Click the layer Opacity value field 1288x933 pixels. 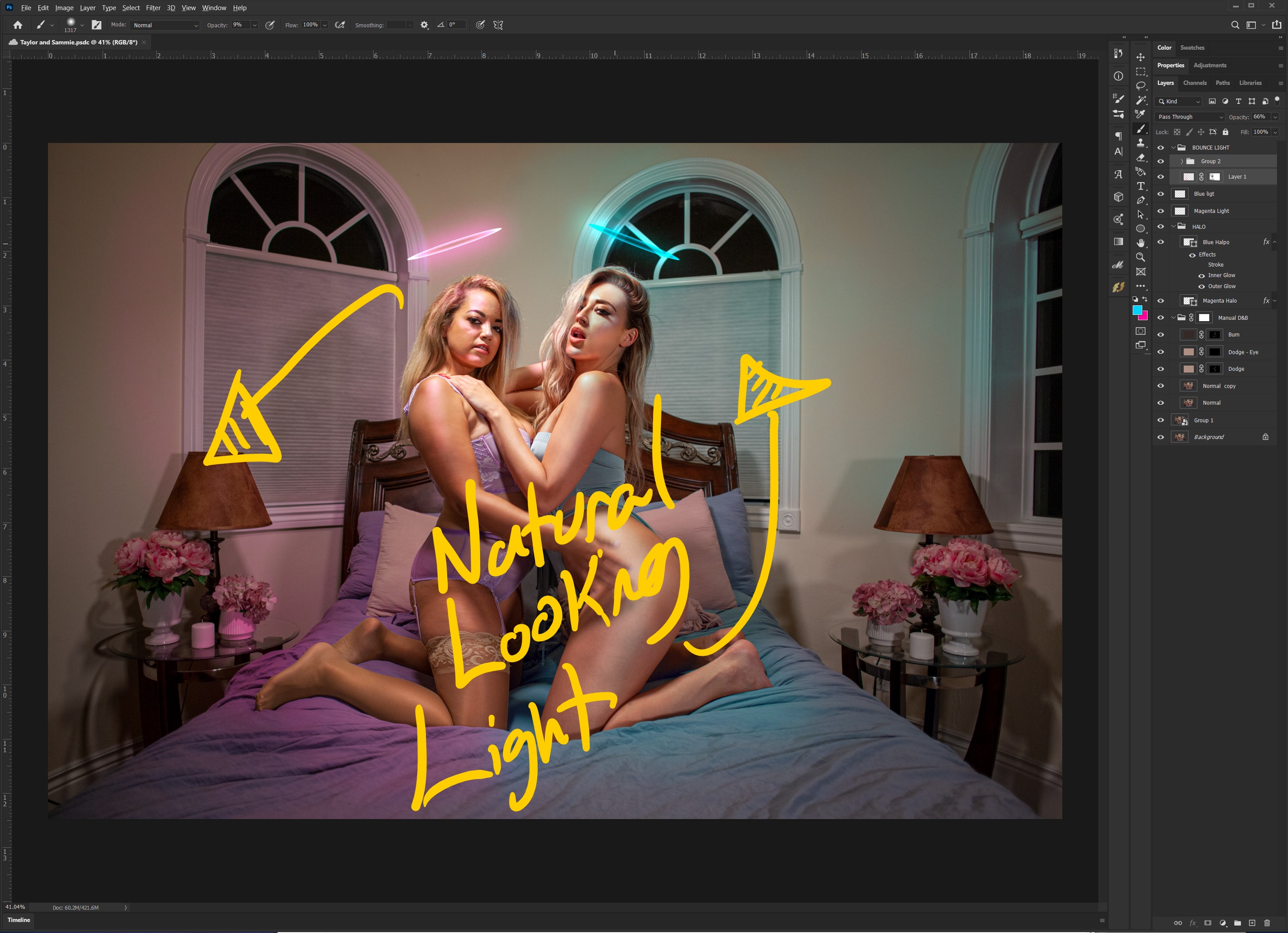coord(1259,117)
